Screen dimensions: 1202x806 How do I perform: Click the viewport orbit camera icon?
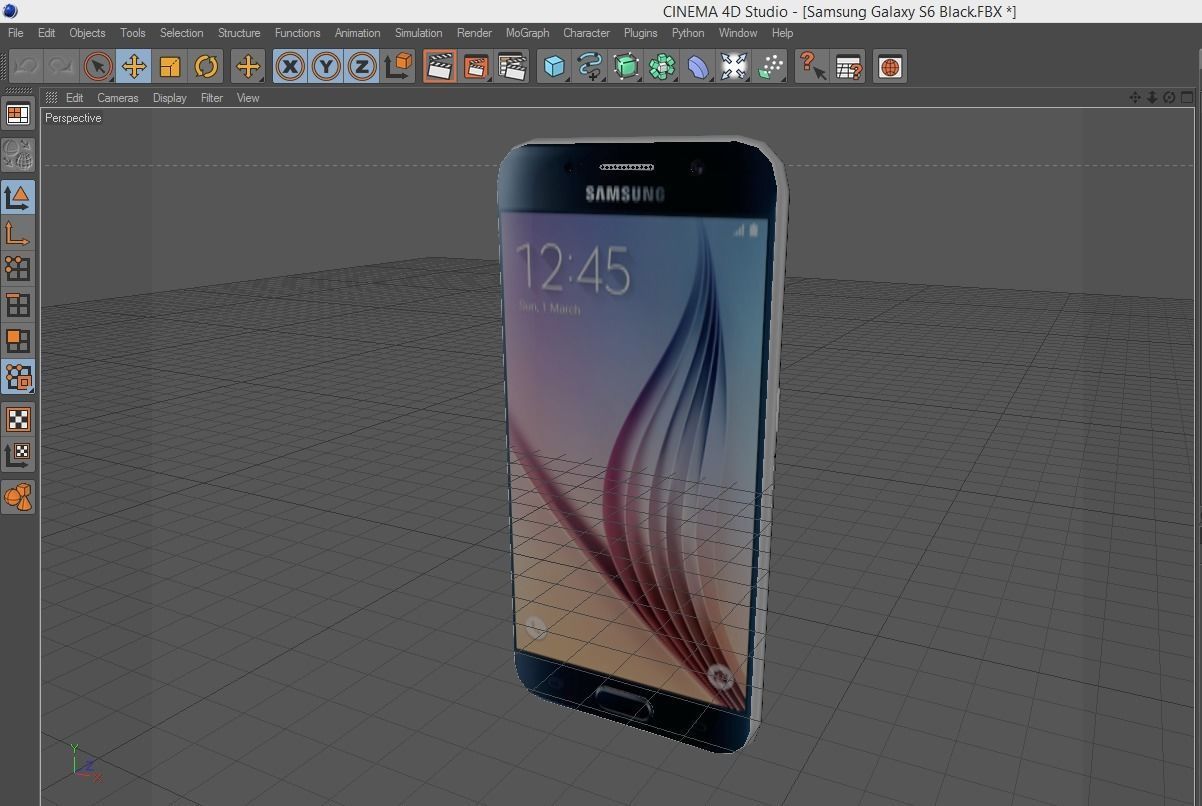pyautogui.click(x=1169, y=97)
